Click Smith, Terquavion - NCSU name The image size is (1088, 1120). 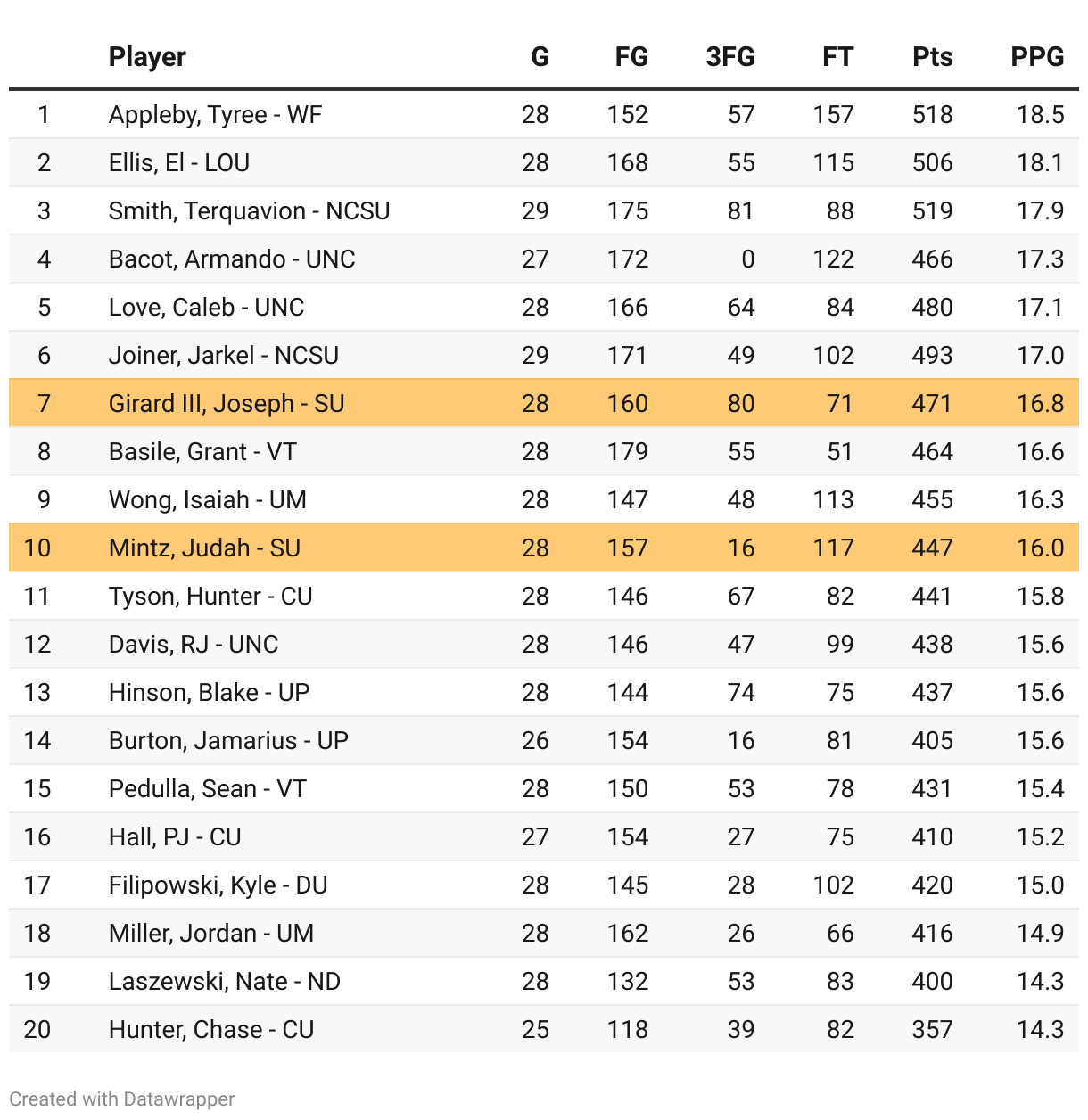pyautogui.click(x=250, y=211)
